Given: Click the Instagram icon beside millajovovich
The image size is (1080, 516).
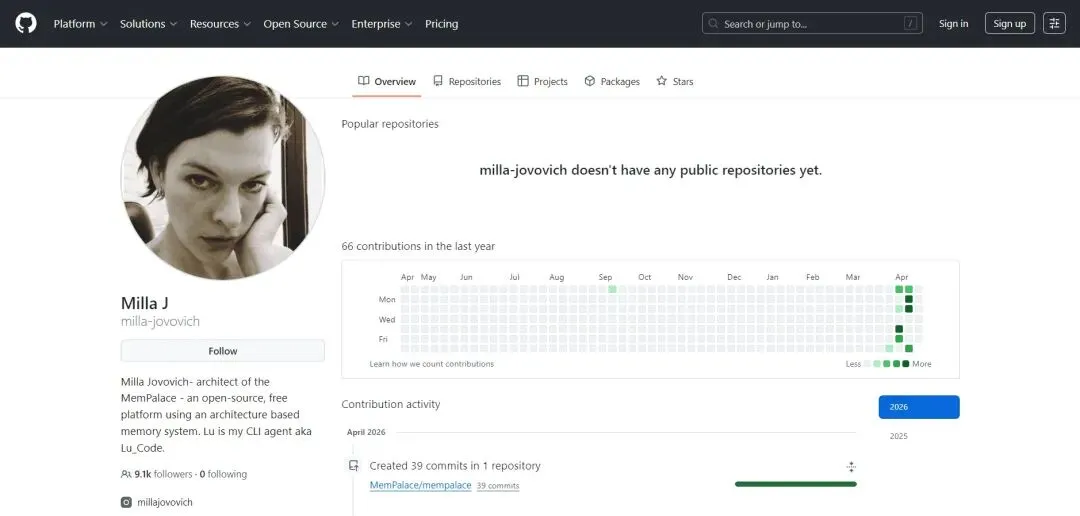Looking at the screenshot, I should click(x=126, y=502).
